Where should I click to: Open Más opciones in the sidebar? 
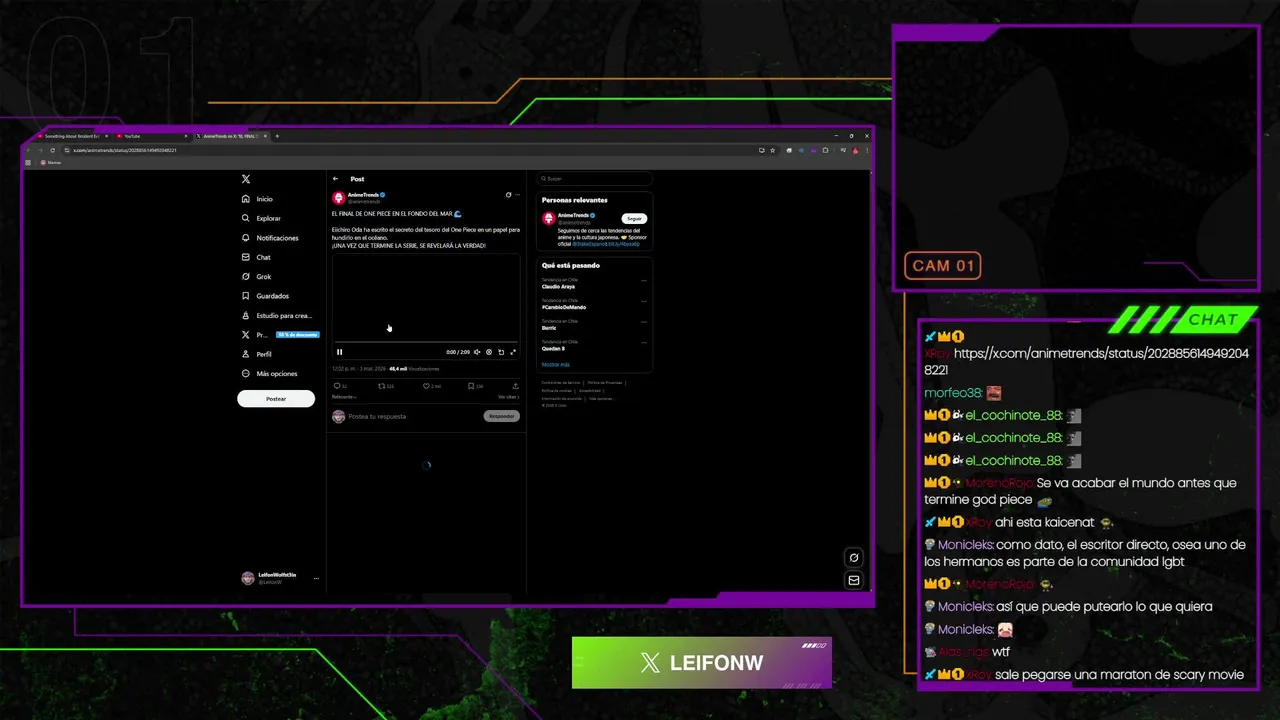coord(269,373)
